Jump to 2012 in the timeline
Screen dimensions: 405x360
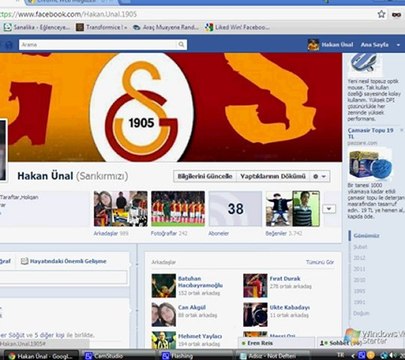pos(359,258)
